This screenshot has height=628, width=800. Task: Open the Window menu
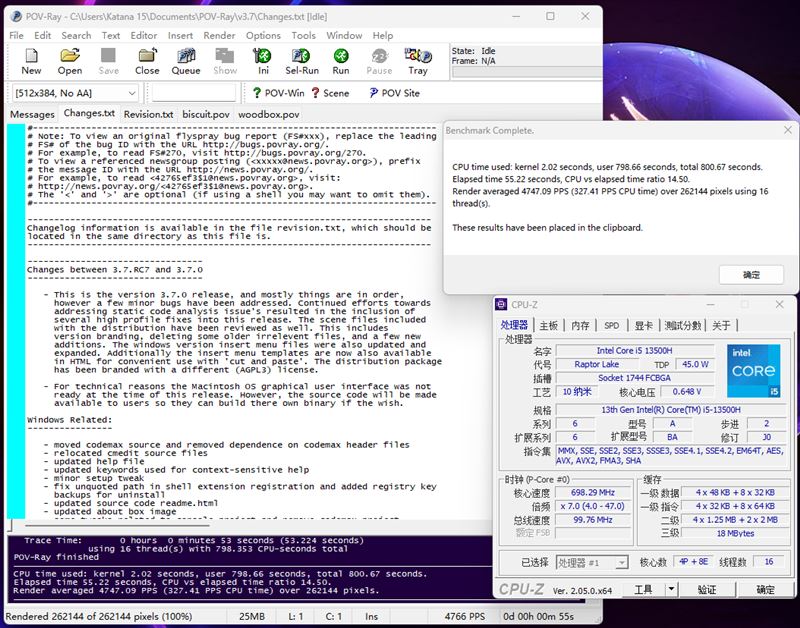(x=344, y=35)
